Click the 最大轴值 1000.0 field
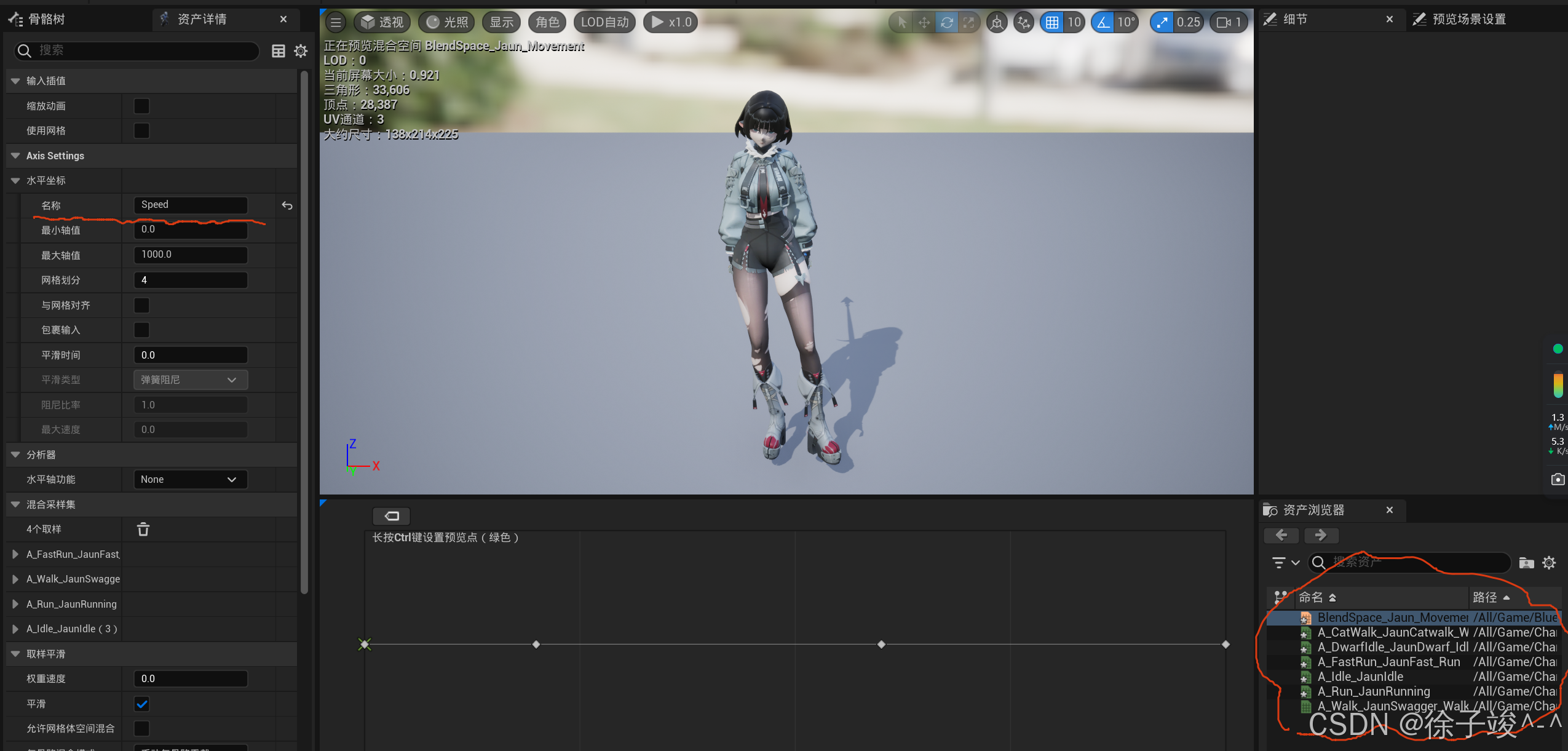This screenshot has height=751, width=1568. (x=190, y=255)
